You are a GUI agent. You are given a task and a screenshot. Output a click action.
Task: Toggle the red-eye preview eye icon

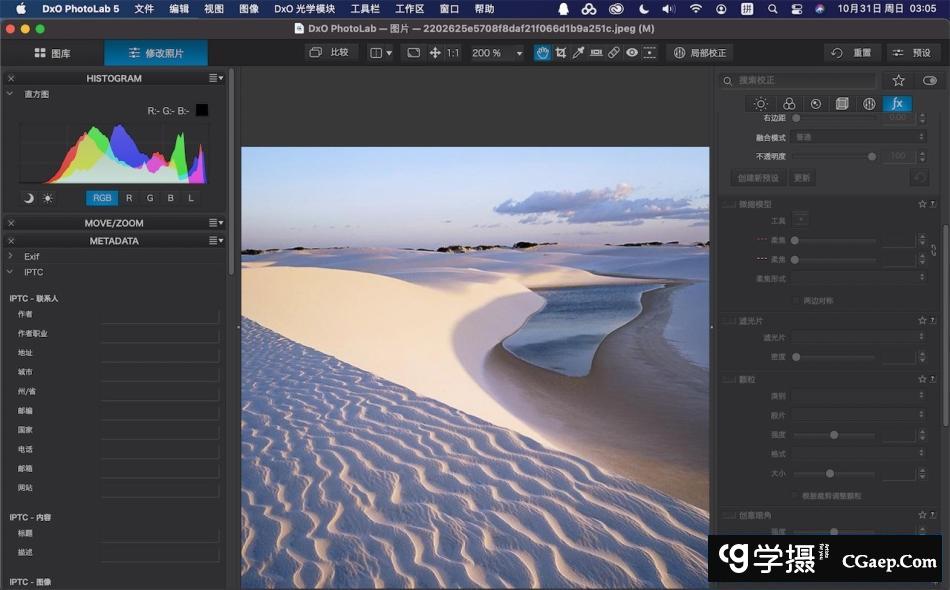(x=632, y=53)
